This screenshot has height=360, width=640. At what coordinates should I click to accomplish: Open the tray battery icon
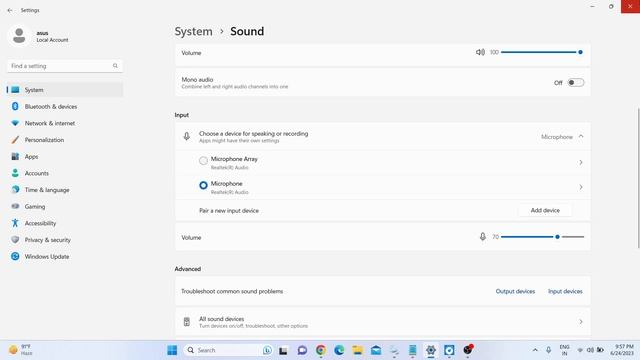(600, 350)
